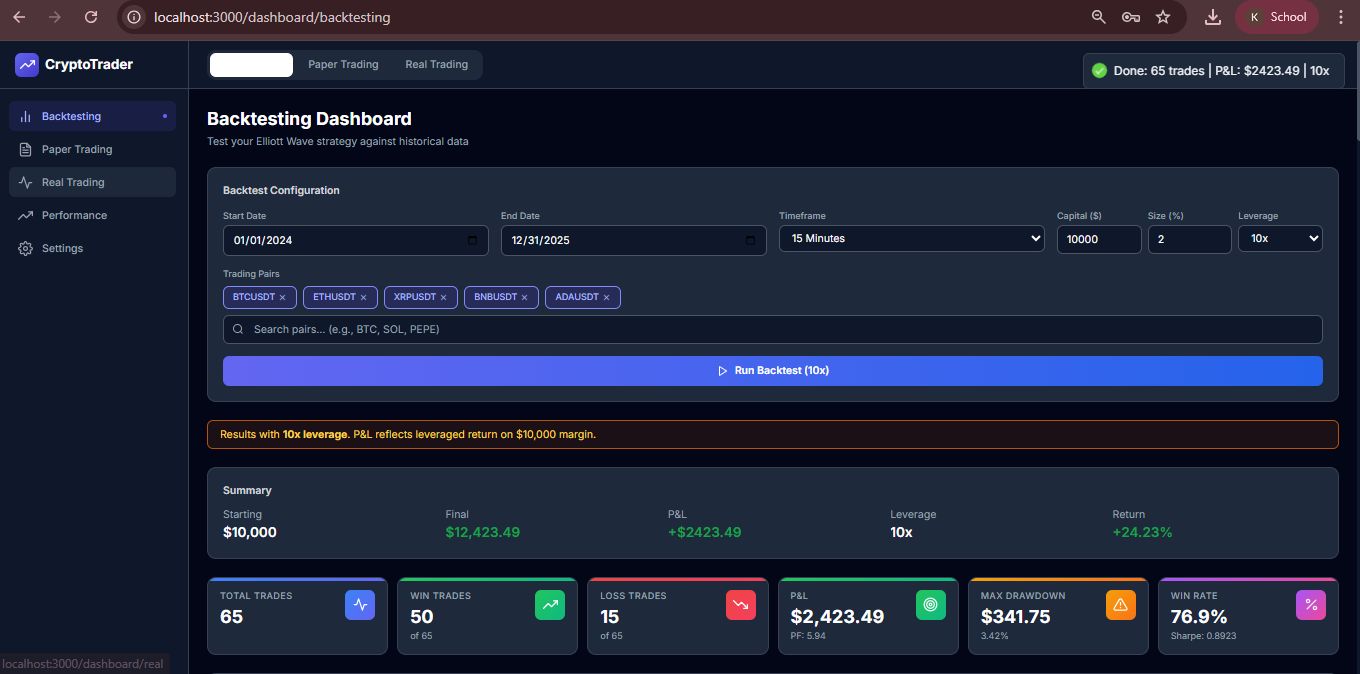Click Run Backtest (10x) button
1360x674 pixels.
[772, 371]
